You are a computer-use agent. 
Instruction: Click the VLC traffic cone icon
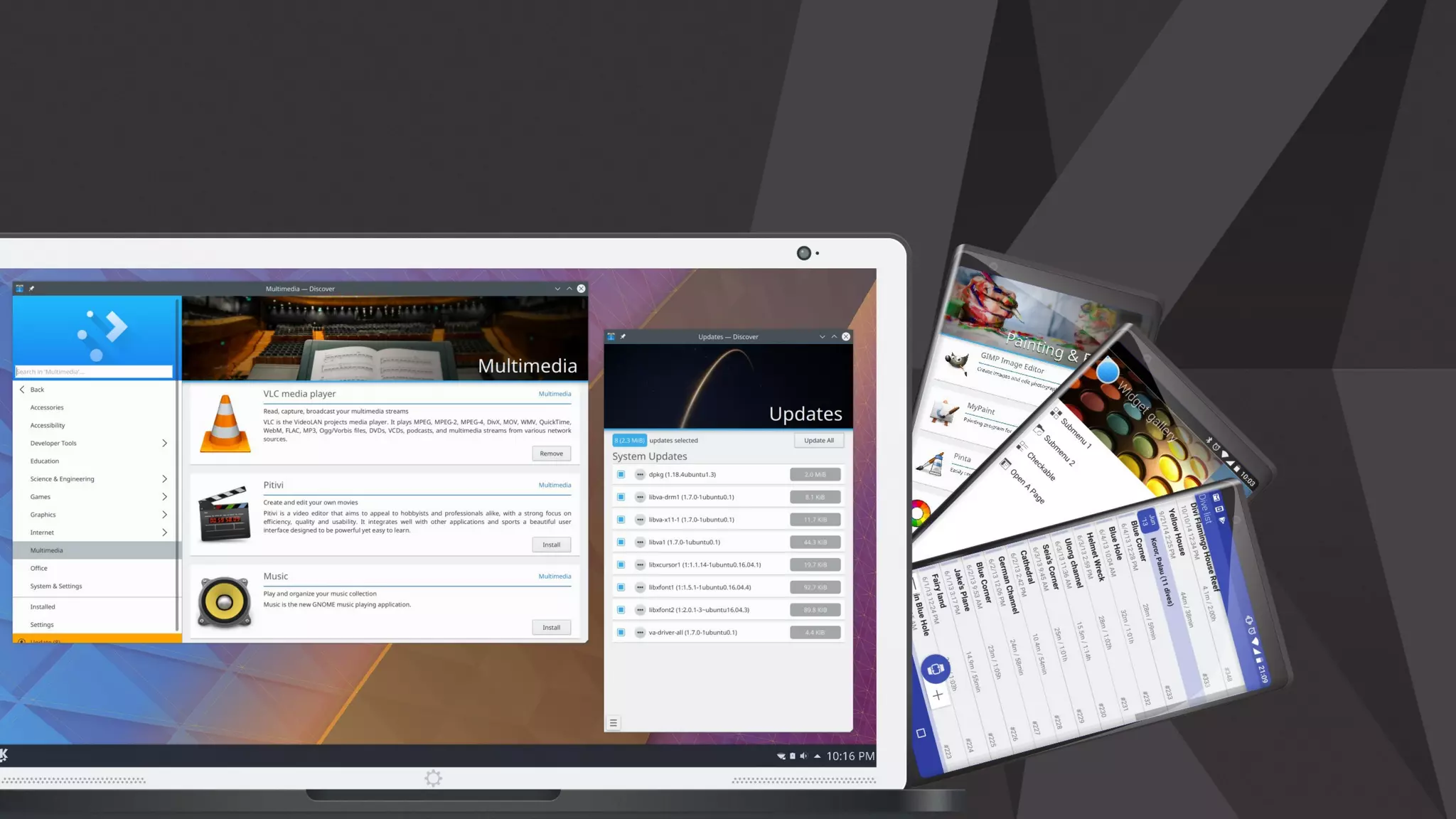point(225,424)
